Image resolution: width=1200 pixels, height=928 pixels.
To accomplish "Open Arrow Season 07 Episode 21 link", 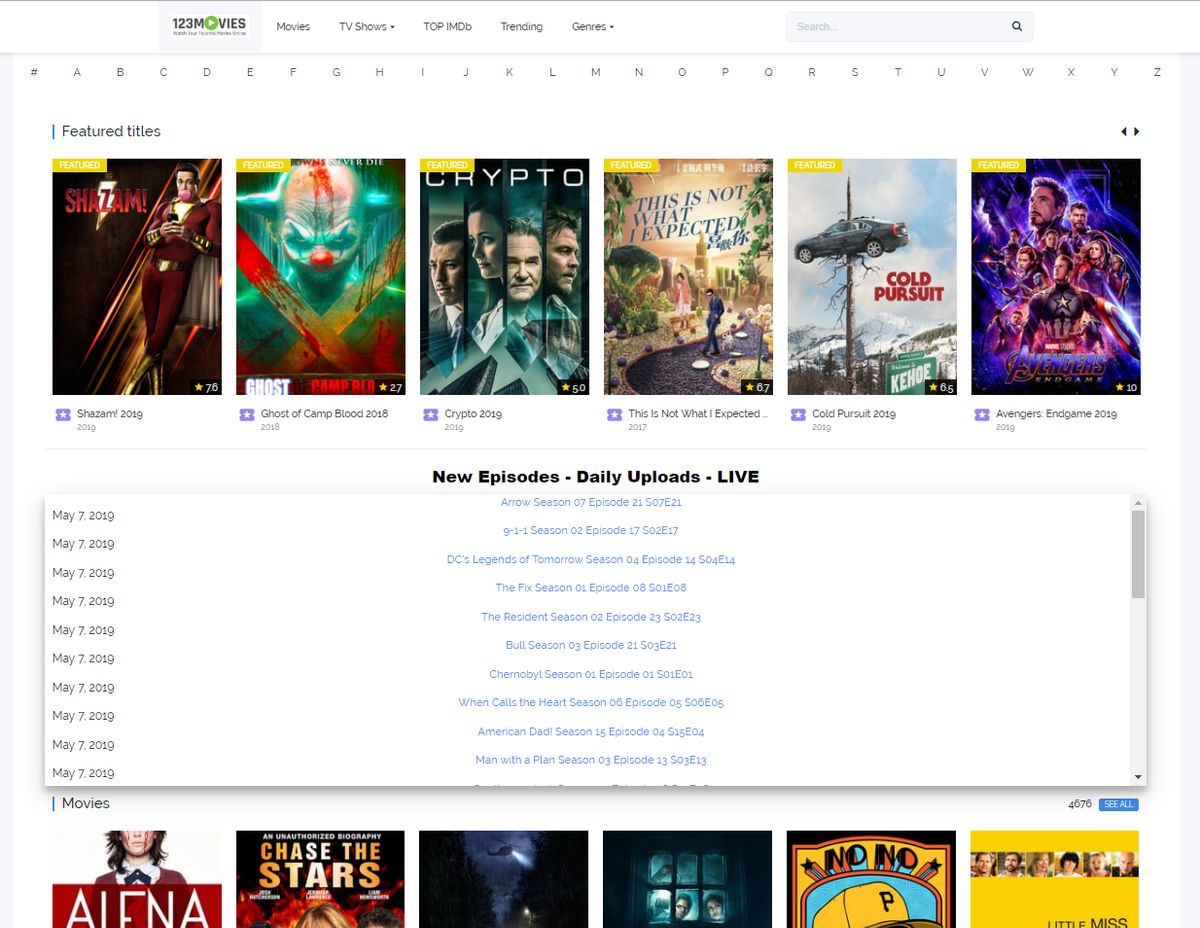I will click(591, 502).
